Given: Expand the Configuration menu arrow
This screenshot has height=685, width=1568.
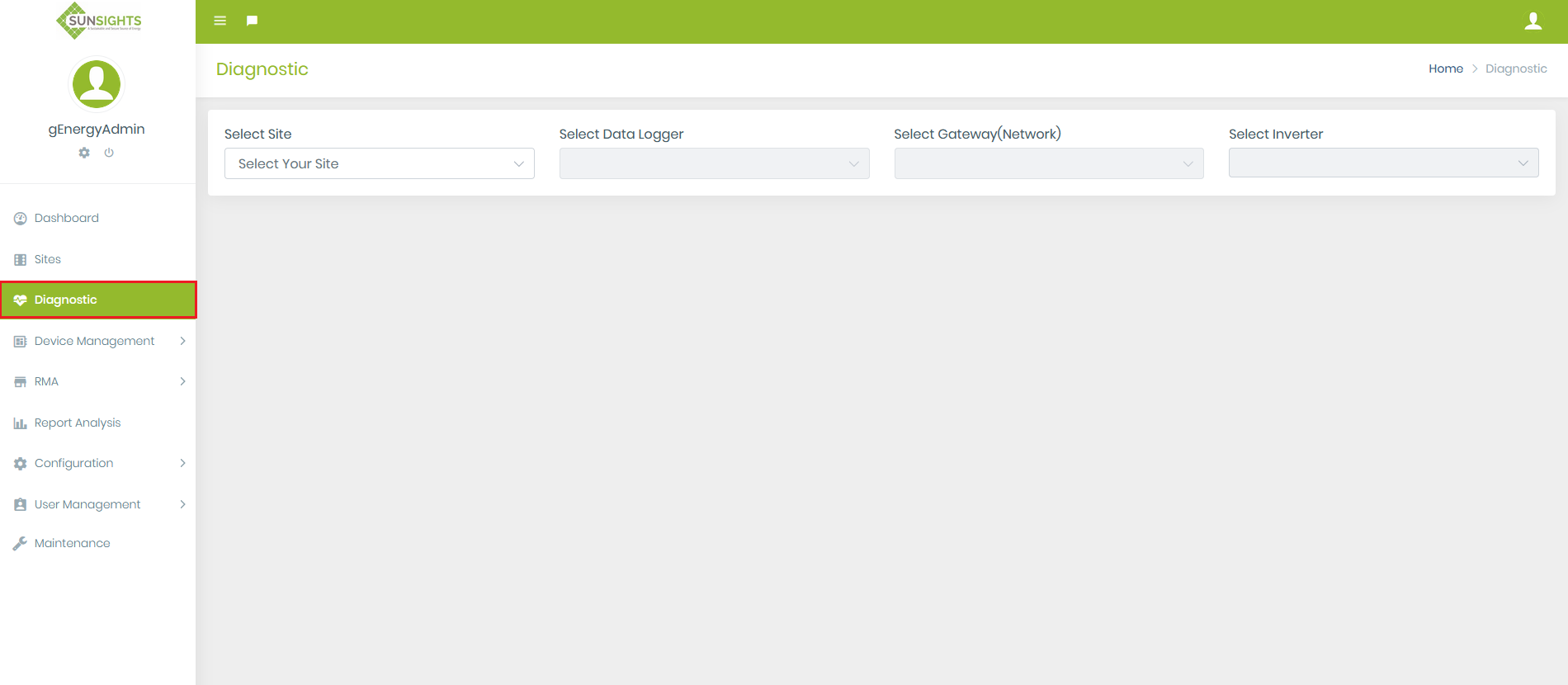Looking at the screenshot, I should (182, 463).
